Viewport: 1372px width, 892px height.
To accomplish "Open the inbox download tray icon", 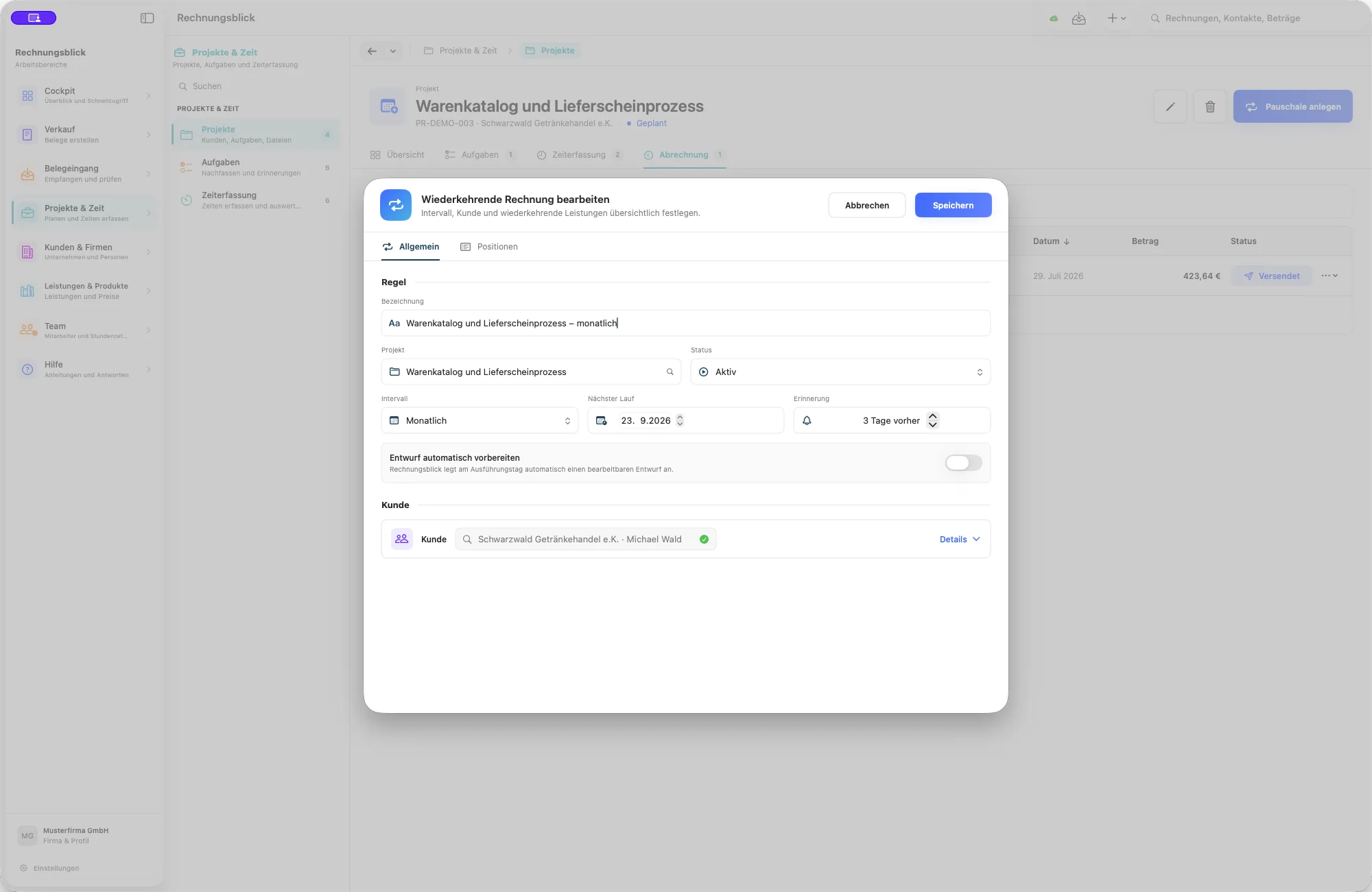I will [1079, 19].
